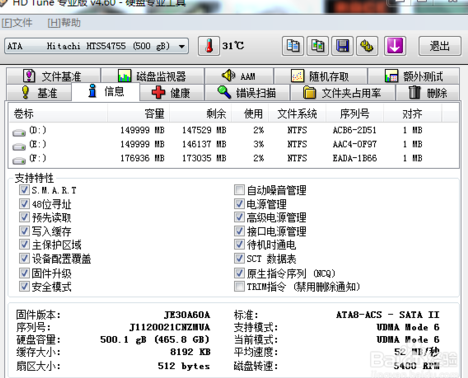Click the 容量 column header
Screen dimensions: 468x378
(138, 114)
